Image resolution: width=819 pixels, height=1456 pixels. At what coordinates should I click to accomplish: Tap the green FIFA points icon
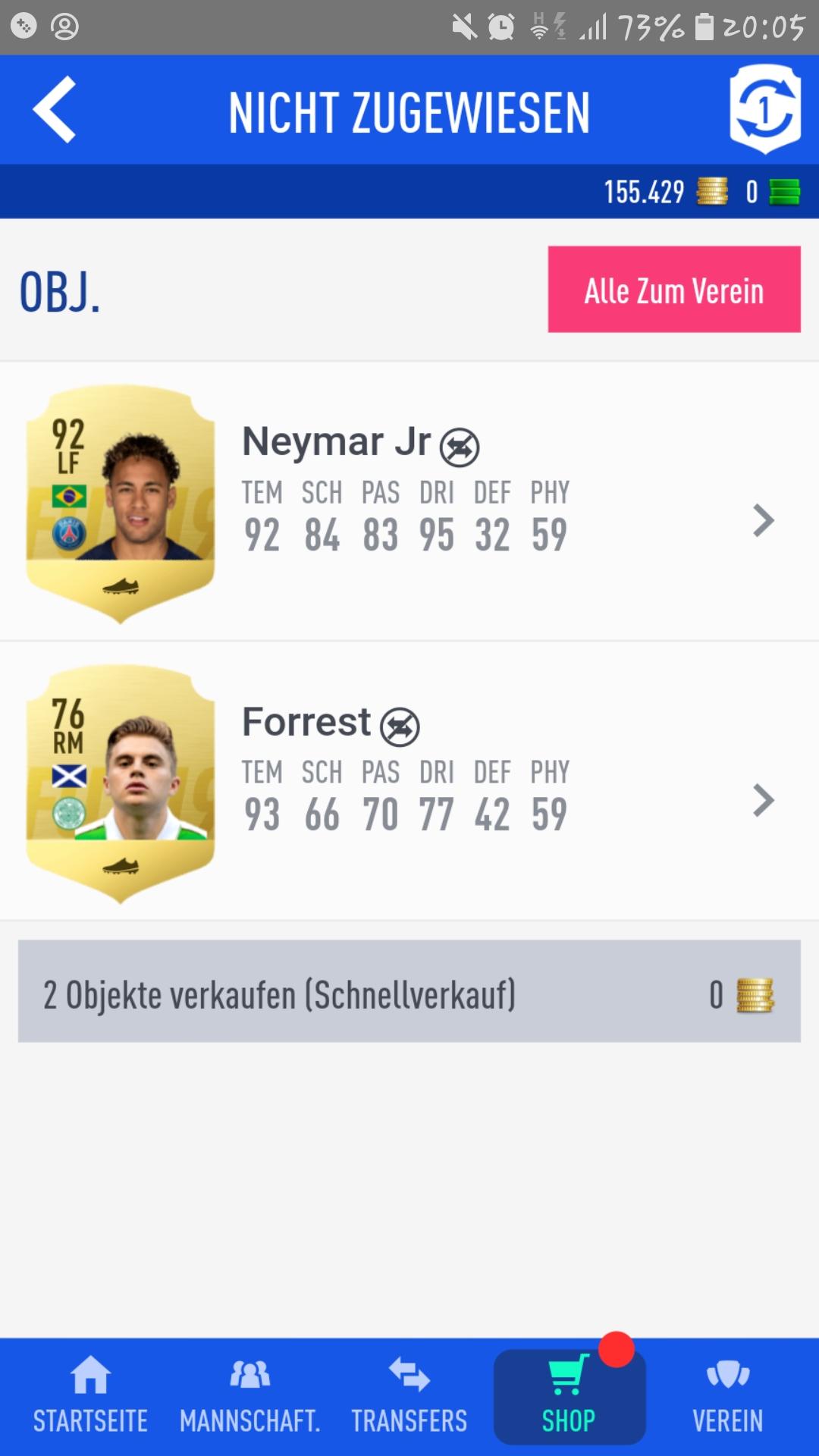(784, 192)
